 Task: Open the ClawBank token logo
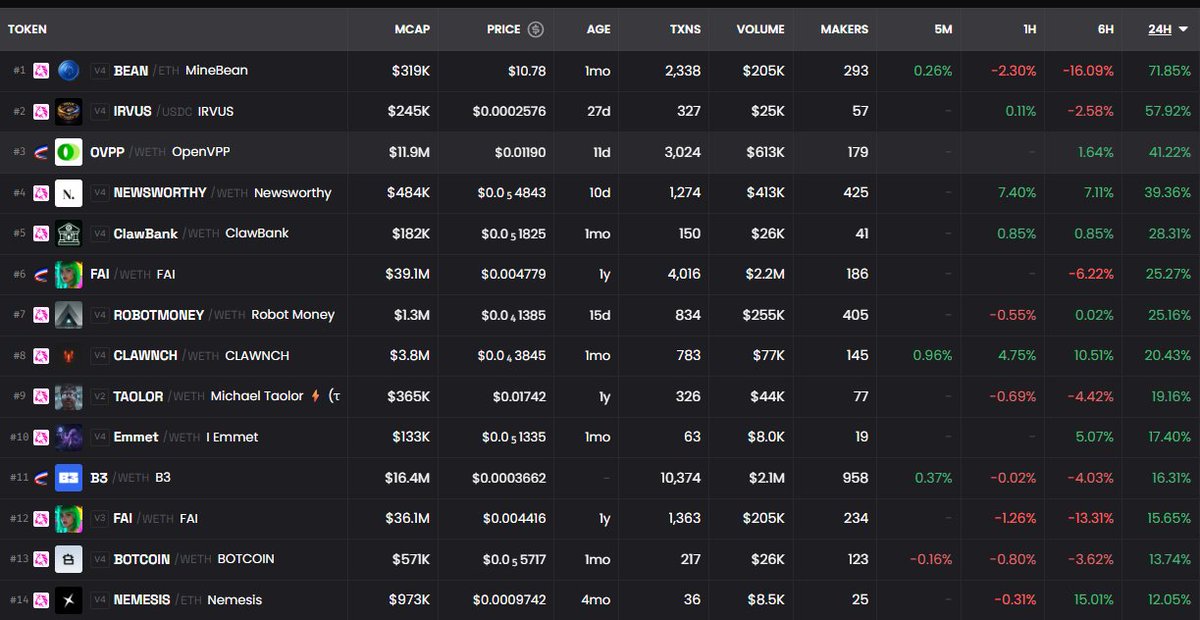(68, 233)
